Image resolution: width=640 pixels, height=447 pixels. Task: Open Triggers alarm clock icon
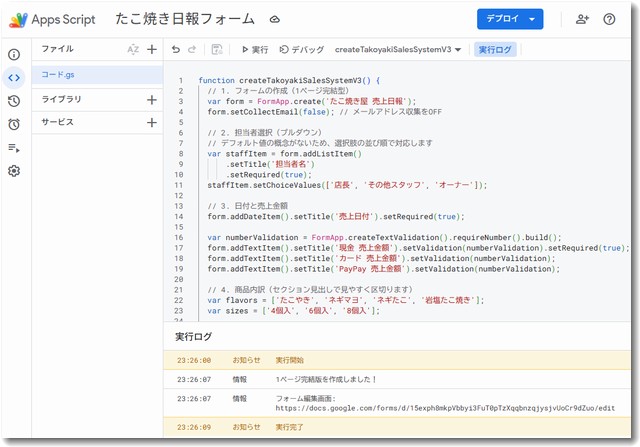point(14,124)
